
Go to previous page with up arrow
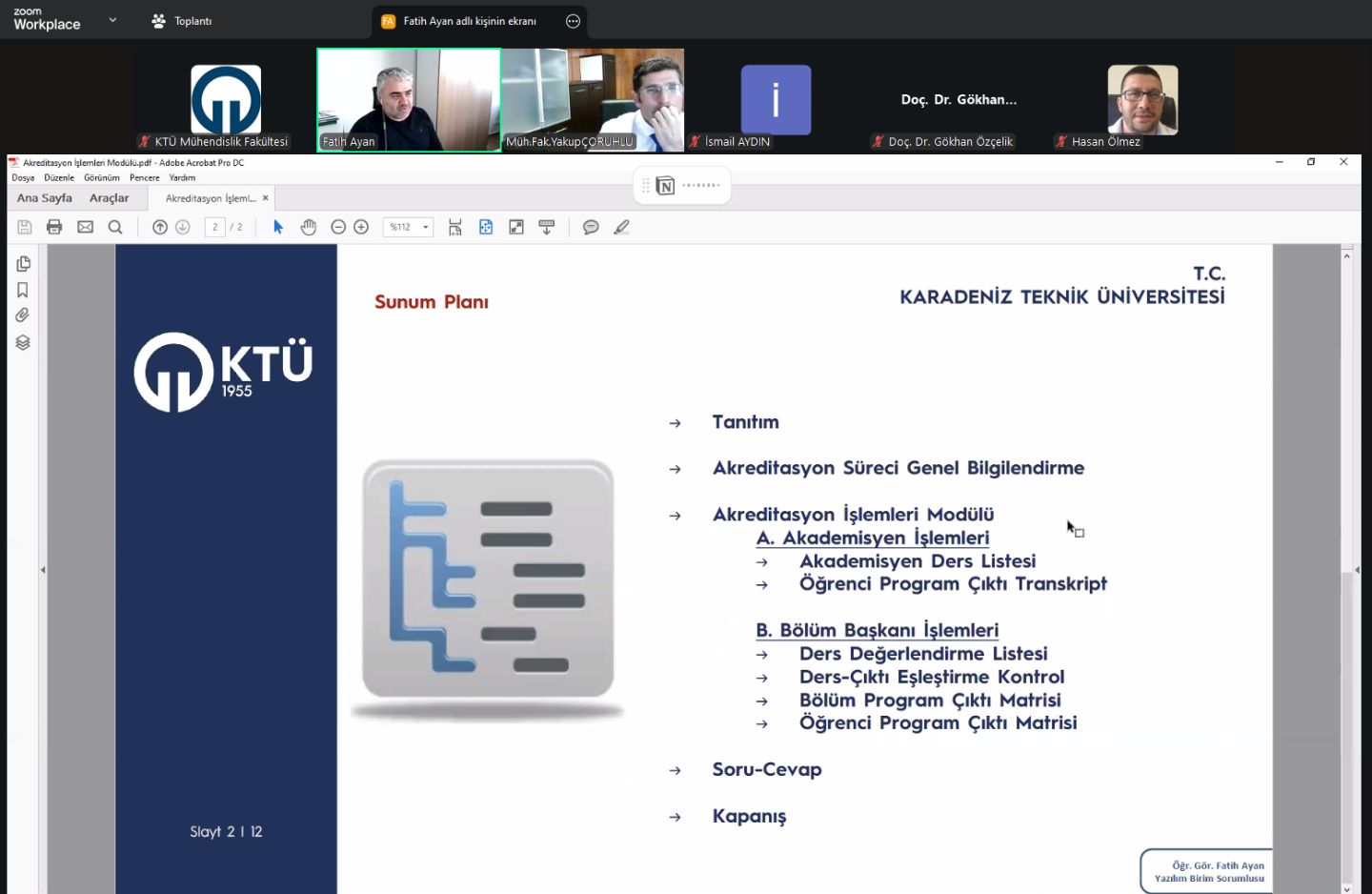click(160, 227)
